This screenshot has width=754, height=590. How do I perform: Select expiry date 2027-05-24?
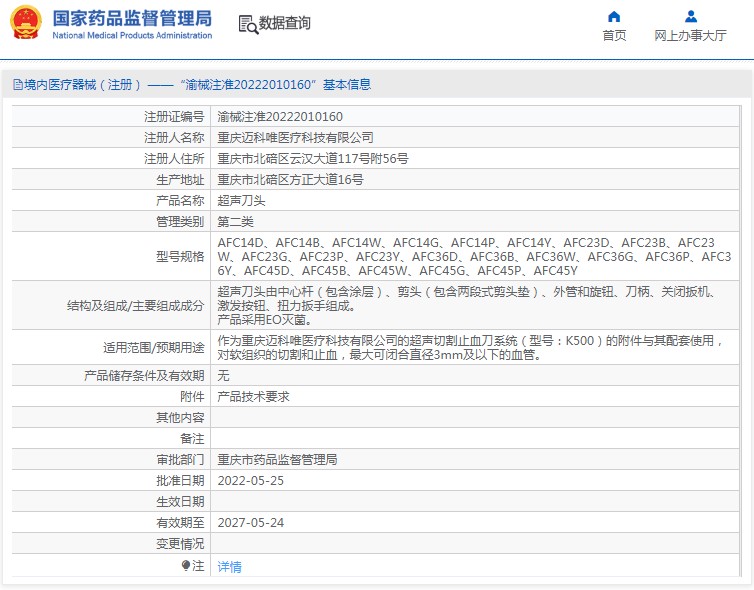[x=251, y=523]
